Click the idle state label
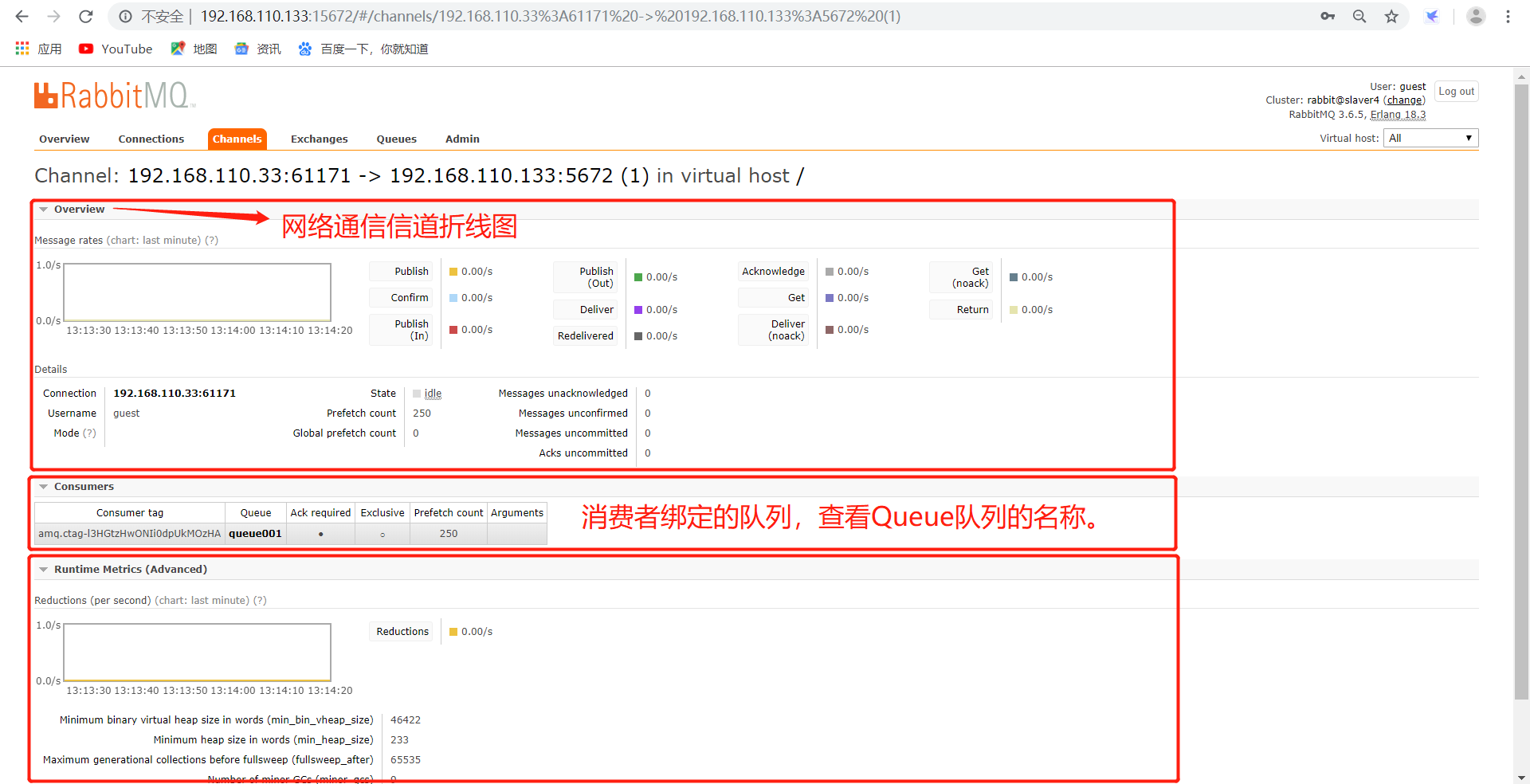The width and height of the screenshot is (1530, 784). pyautogui.click(x=433, y=394)
